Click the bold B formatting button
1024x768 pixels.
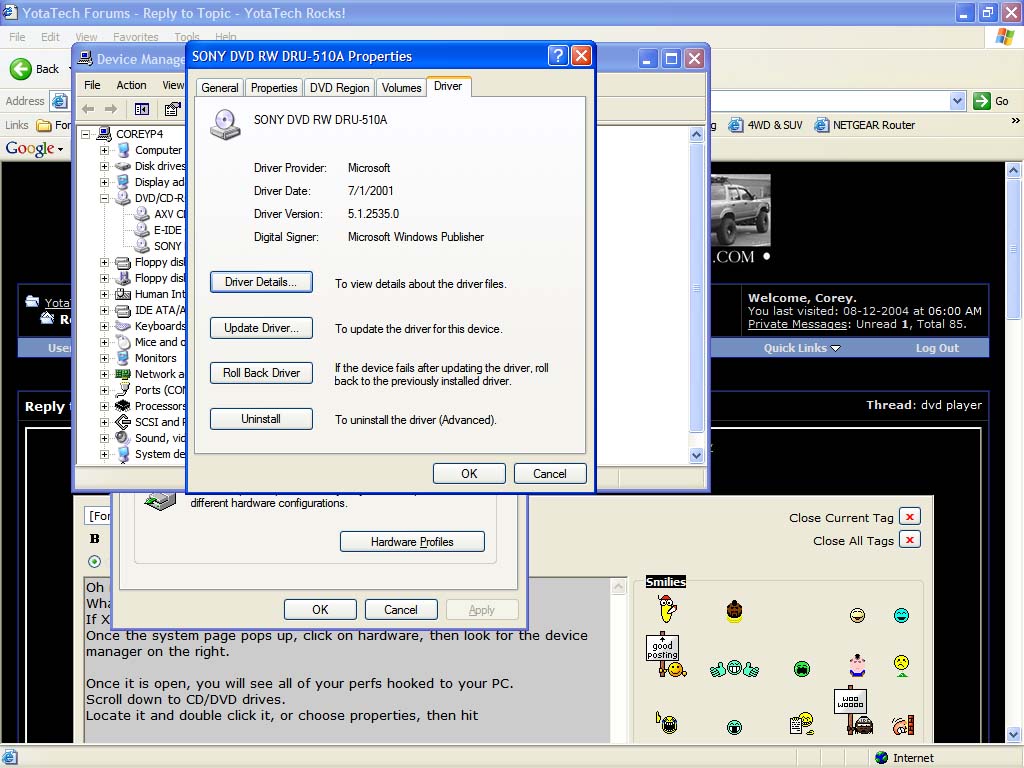pos(95,539)
